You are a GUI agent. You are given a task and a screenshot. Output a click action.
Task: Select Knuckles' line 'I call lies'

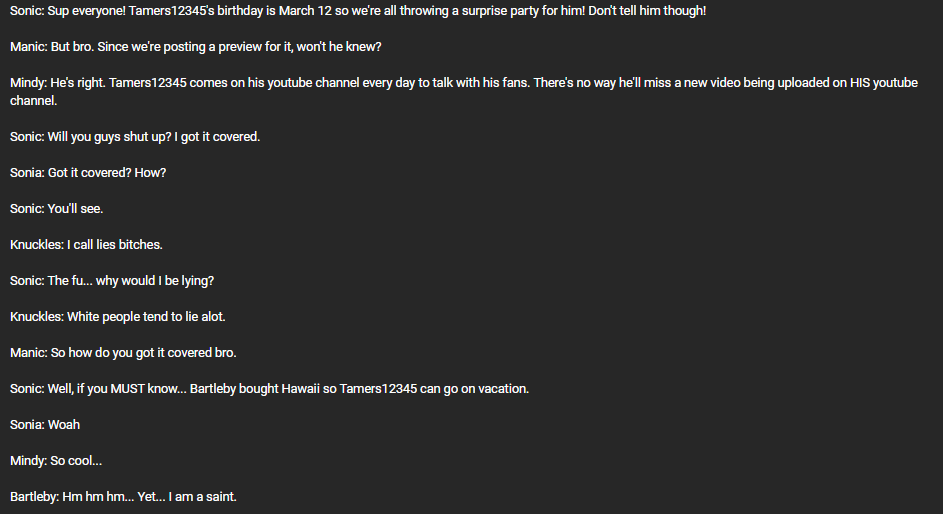(x=86, y=245)
